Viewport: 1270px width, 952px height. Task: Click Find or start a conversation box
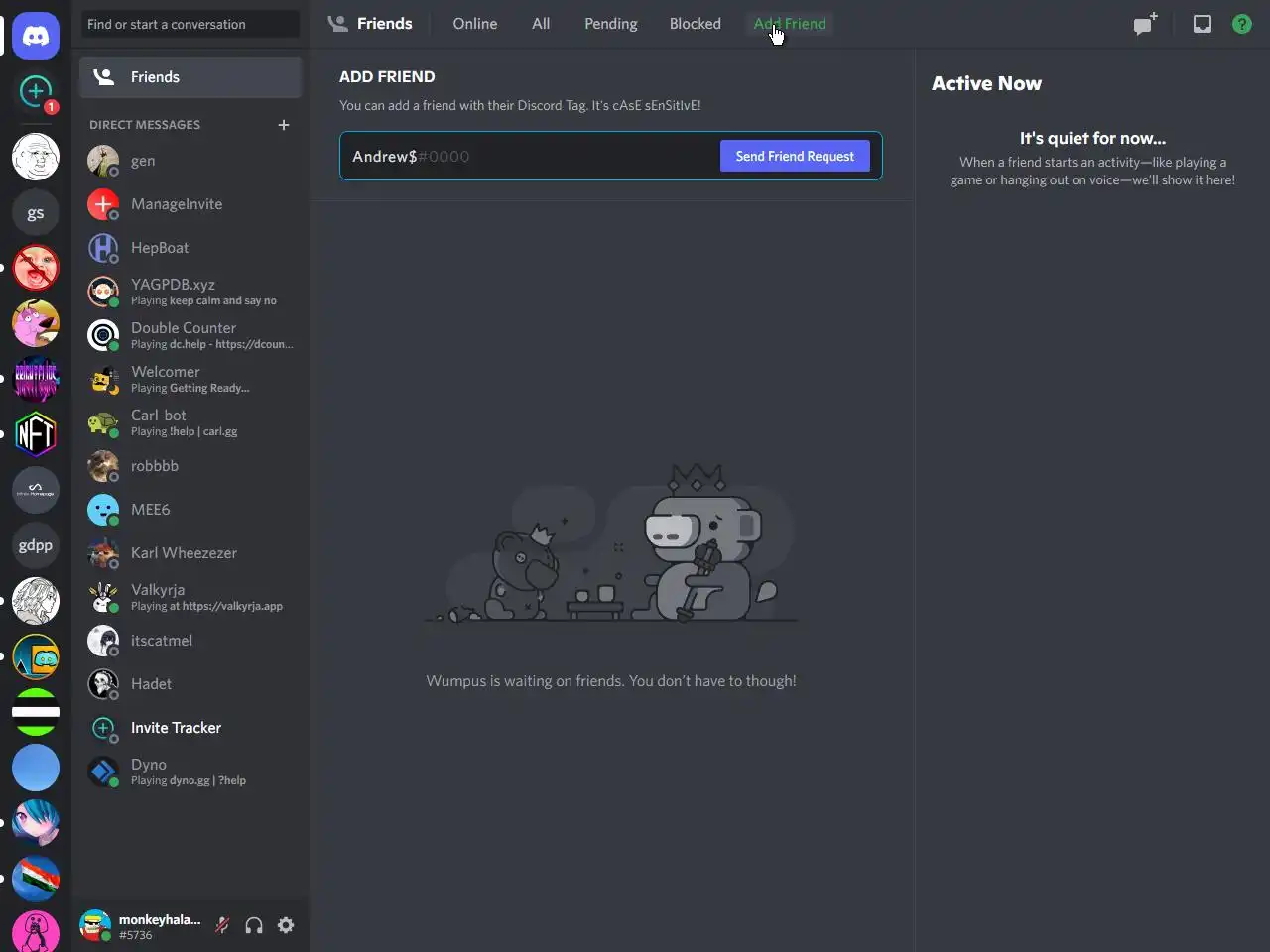tap(190, 24)
